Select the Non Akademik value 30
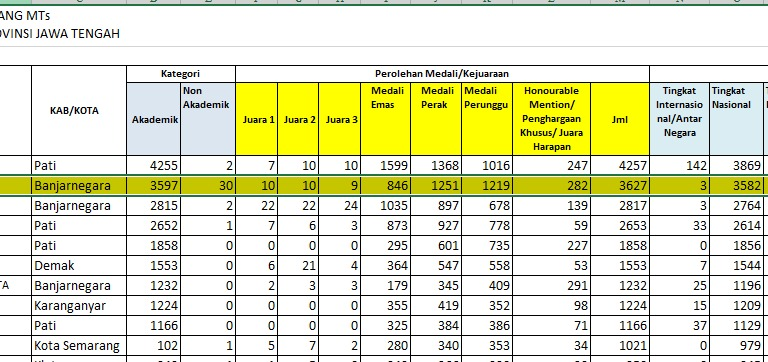 pyautogui.click(x=208, y=186)
